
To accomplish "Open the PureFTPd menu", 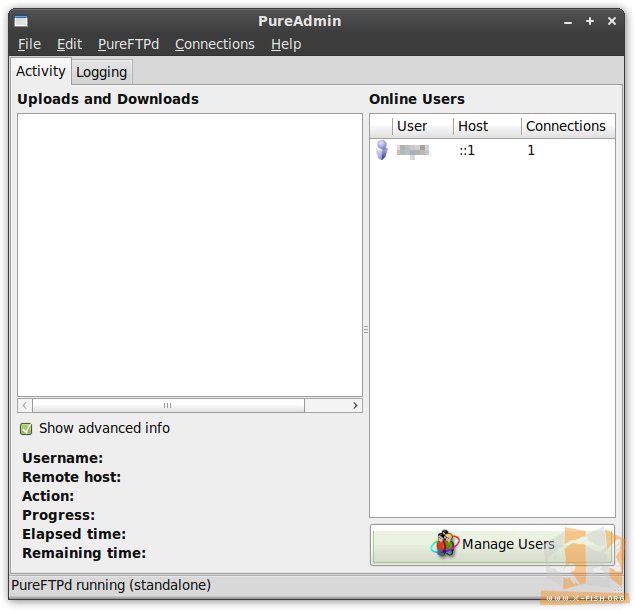I will [x=128, y=44].
